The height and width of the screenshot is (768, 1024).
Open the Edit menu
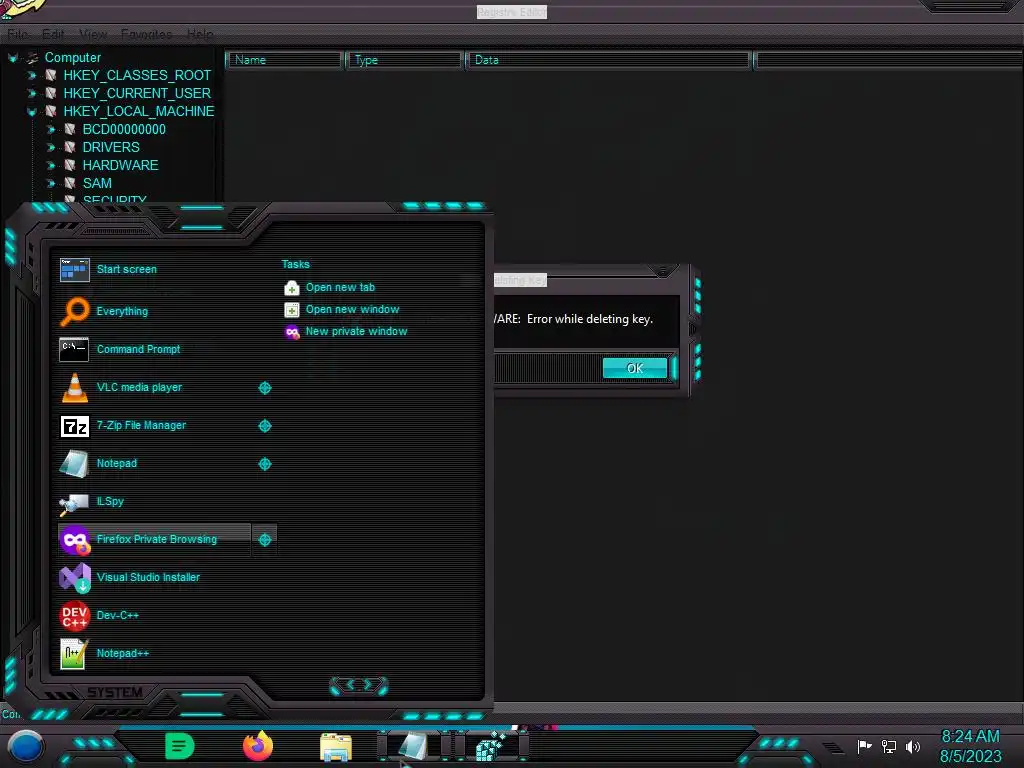point(53,34)
